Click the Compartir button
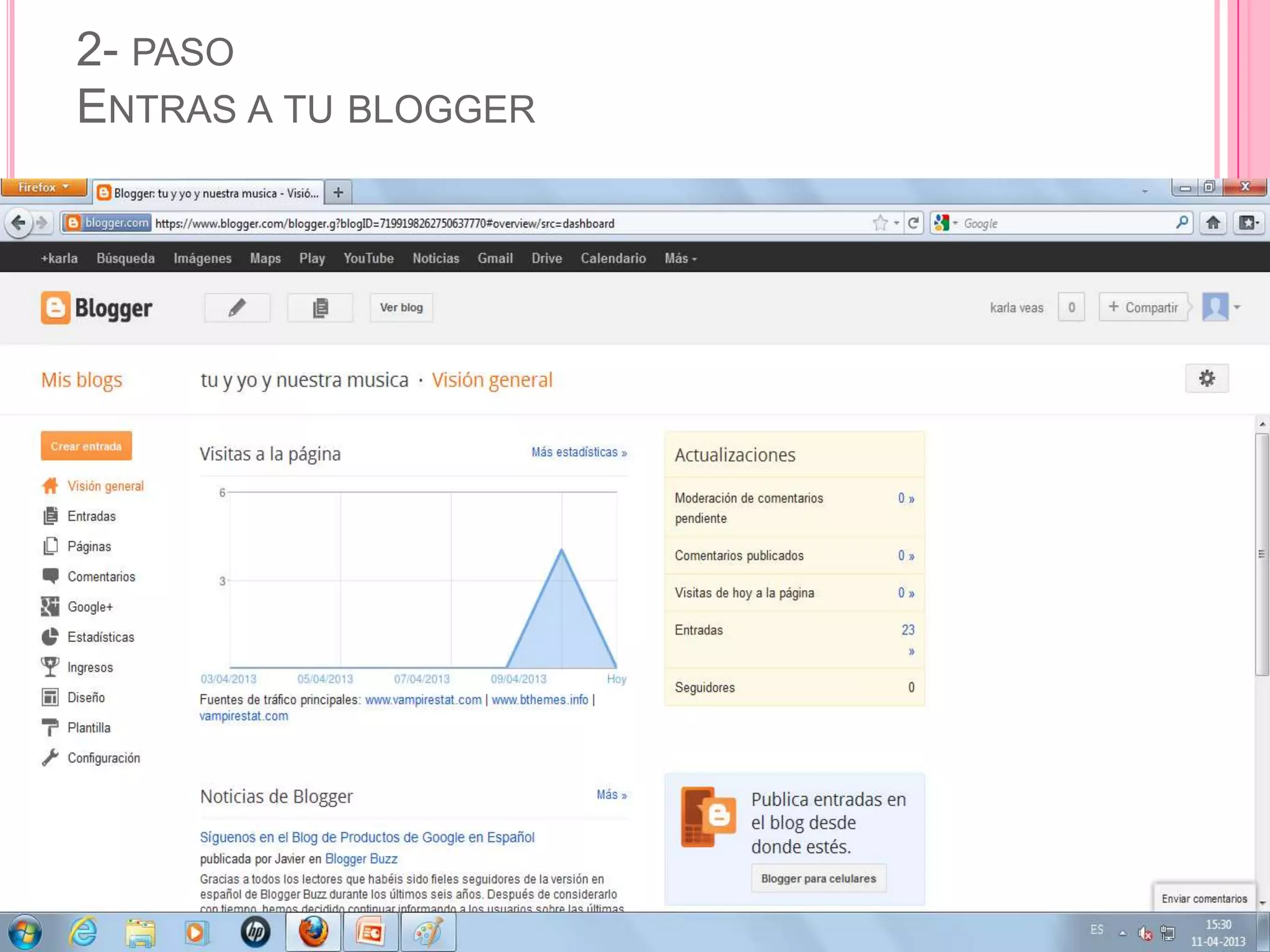 tap(1143, 307)
